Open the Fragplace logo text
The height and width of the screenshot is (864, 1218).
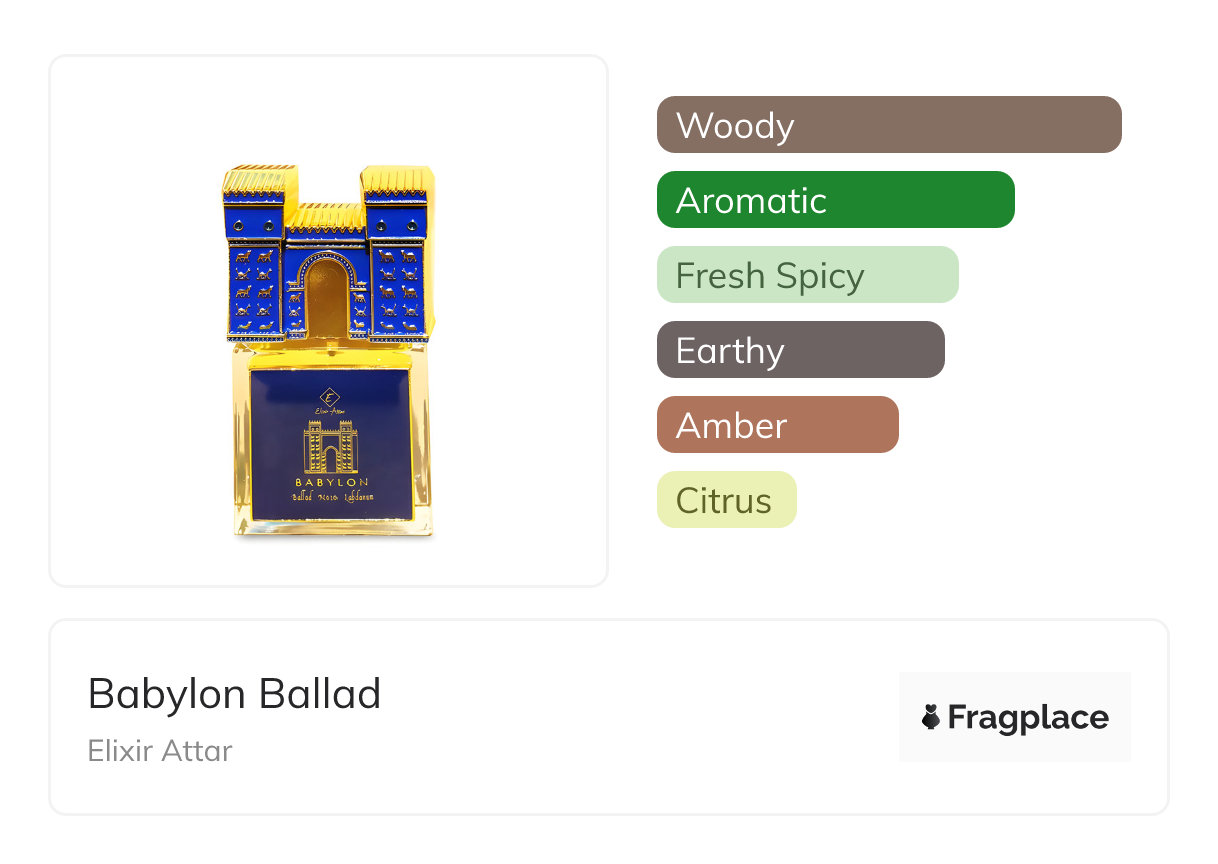click(1028, 717)
